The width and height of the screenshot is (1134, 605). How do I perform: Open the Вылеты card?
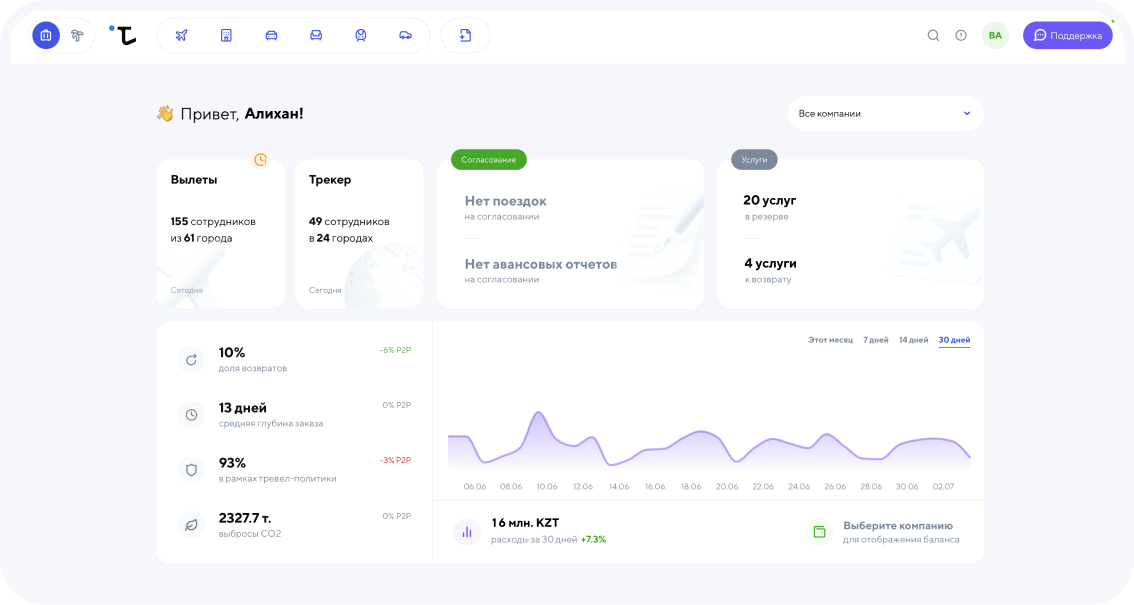point(221,233)
